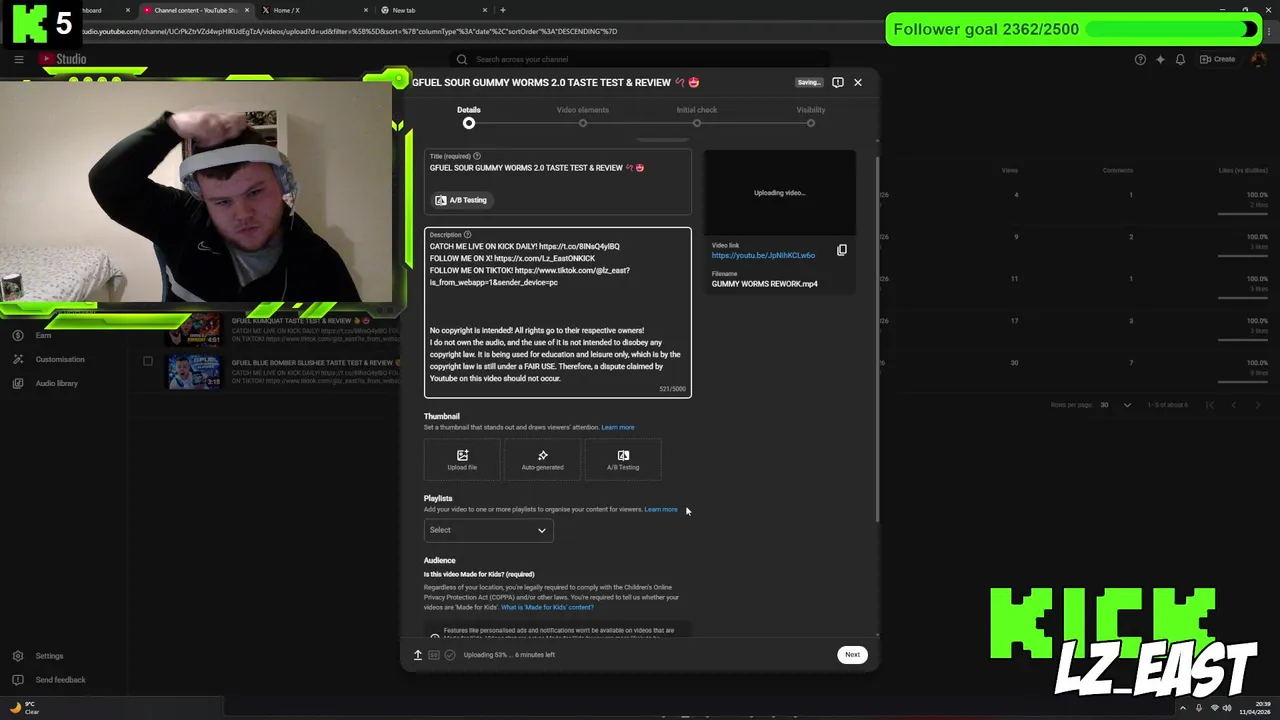The image size is (1280, 720).
Task: Open What is 'Made for Kids' content link
Action: tap(547, 607)
